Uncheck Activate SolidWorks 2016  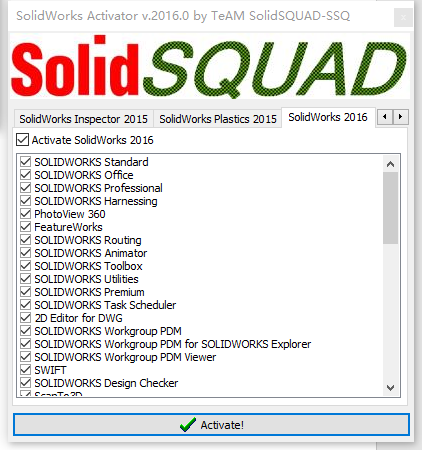(x=22, y=140)
